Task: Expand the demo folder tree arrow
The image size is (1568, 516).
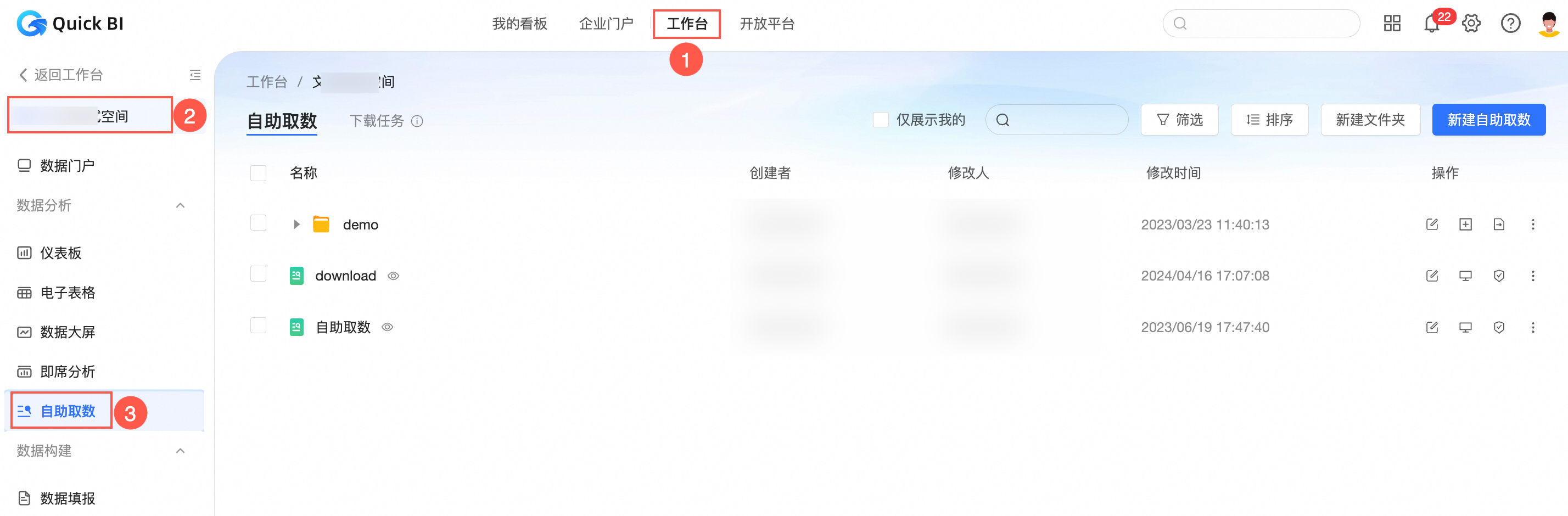Action: point(296,225)
